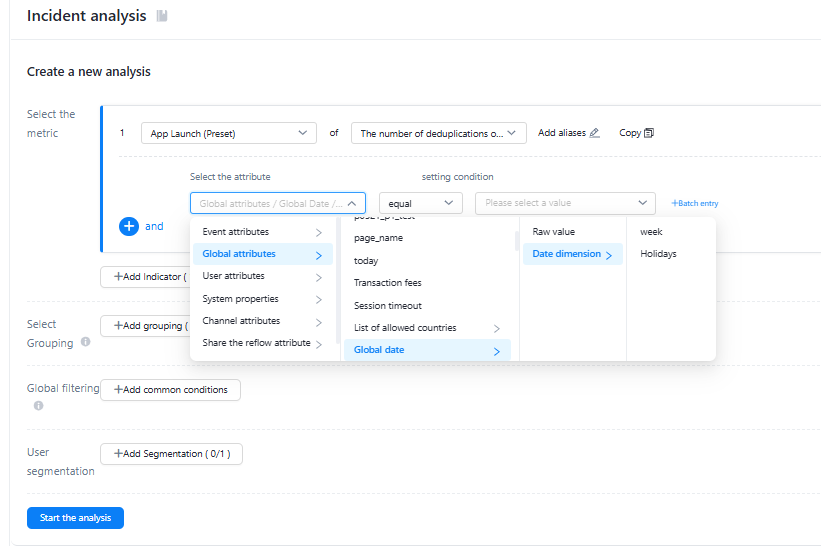The height and width of the screenshot is (546, 821).
Task: Select Global attributes in the cascade menu
Action: 263,254
